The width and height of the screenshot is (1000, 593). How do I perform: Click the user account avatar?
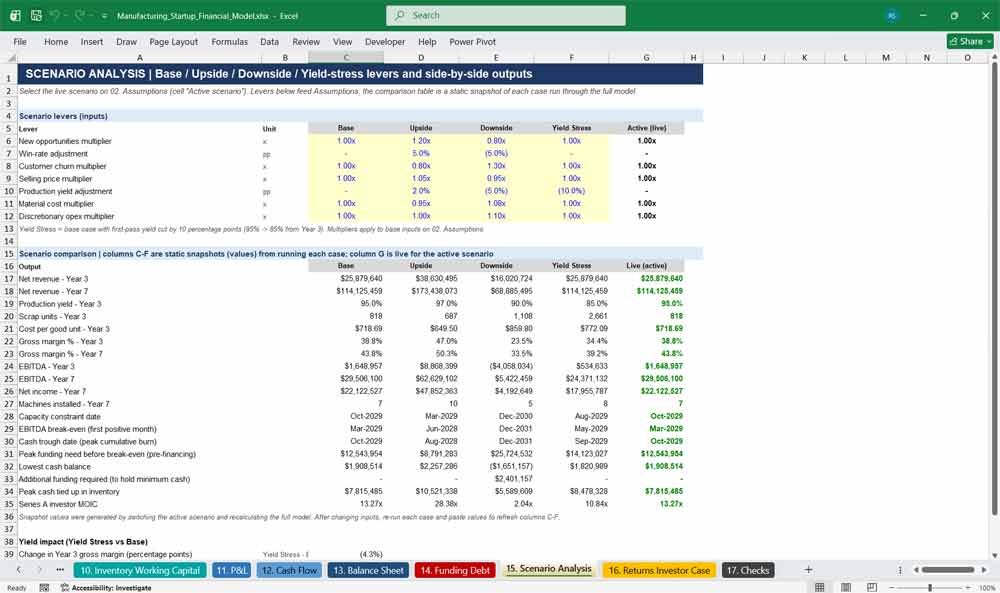[892, 16]
